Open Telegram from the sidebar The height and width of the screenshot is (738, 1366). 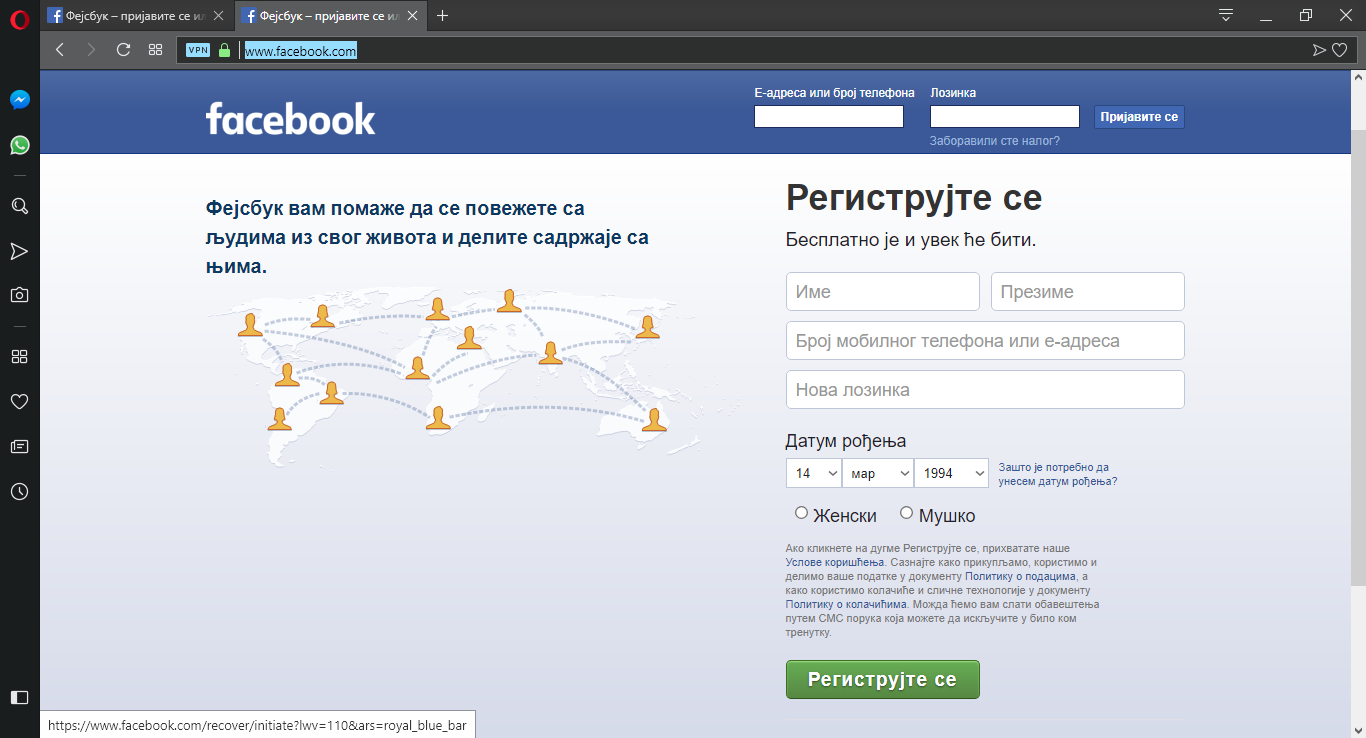(x=19, y=251)
